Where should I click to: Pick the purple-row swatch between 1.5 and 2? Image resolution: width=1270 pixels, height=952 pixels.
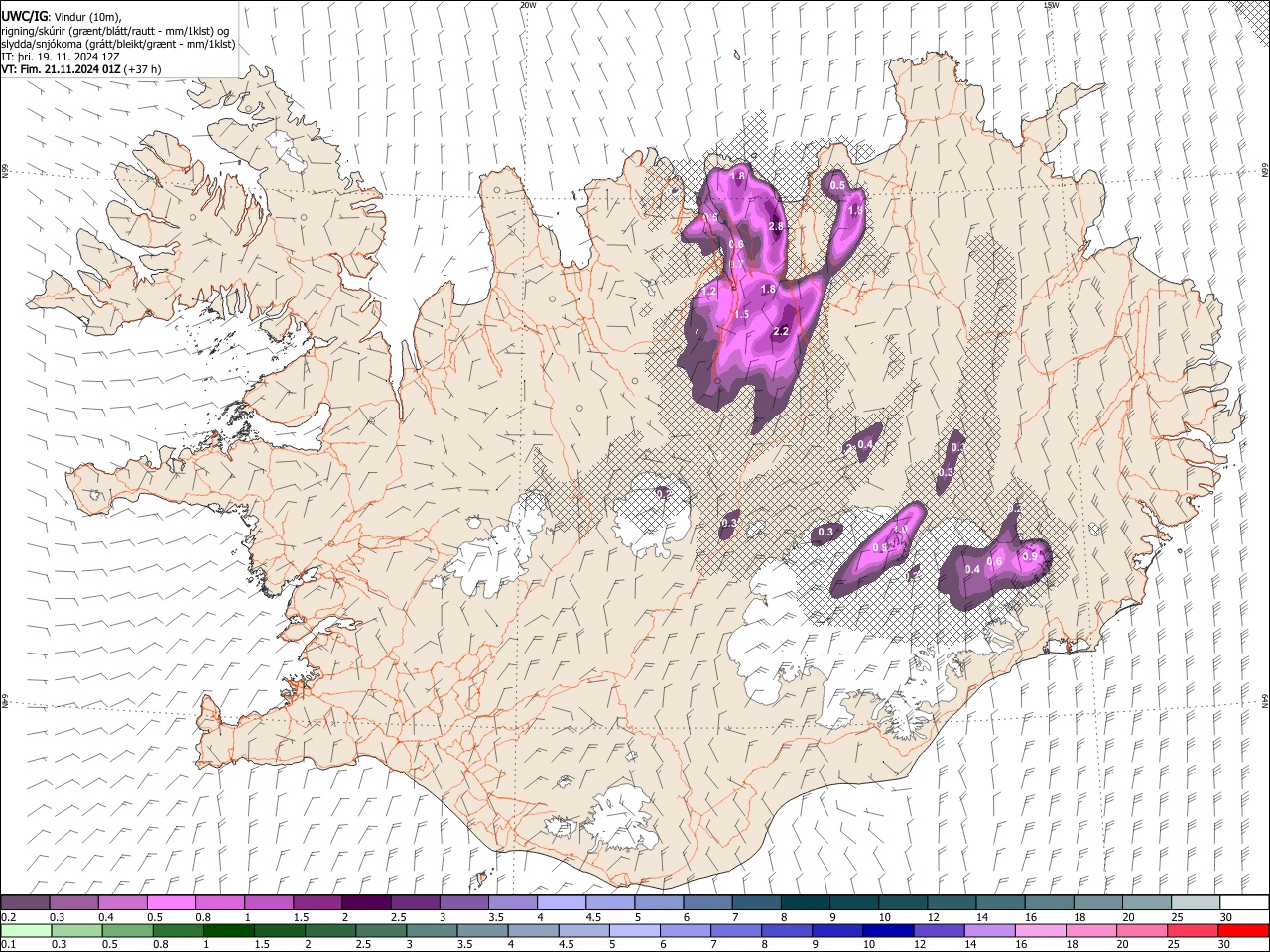click(317, 902)
